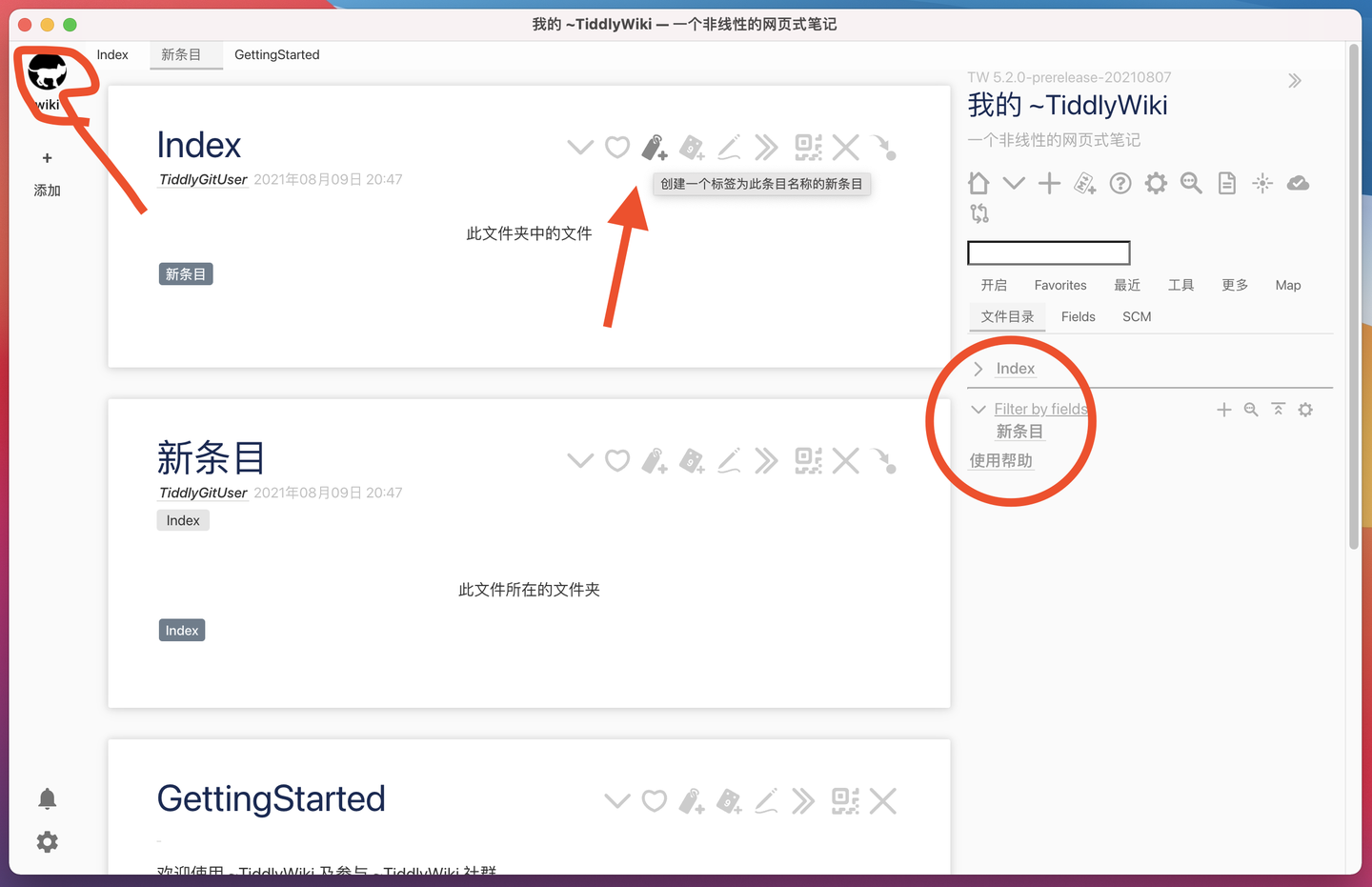This screenshot has height=887, width=1372.
Task: Add a tag to Index using tag-plus icon
Action: tap(654, 147)
